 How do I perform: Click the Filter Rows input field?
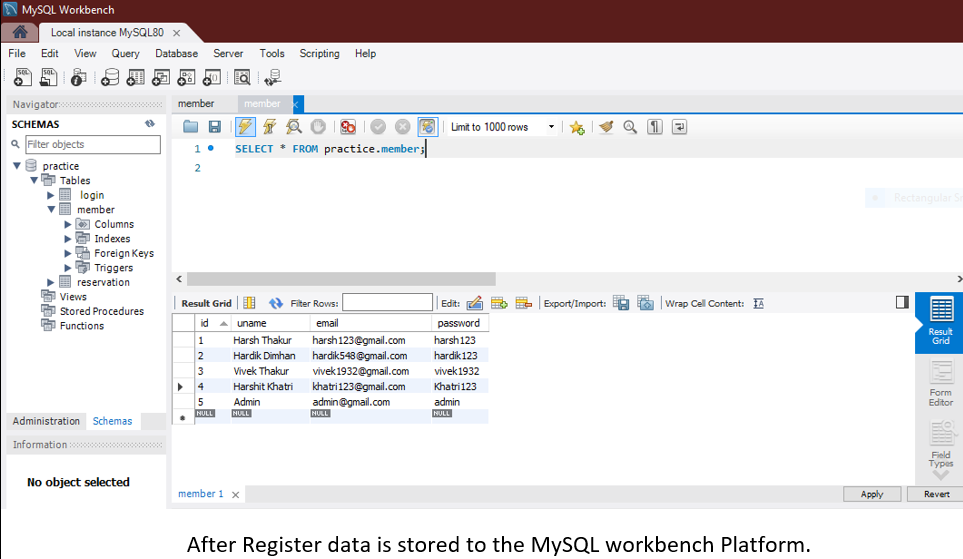coord(387,303)
